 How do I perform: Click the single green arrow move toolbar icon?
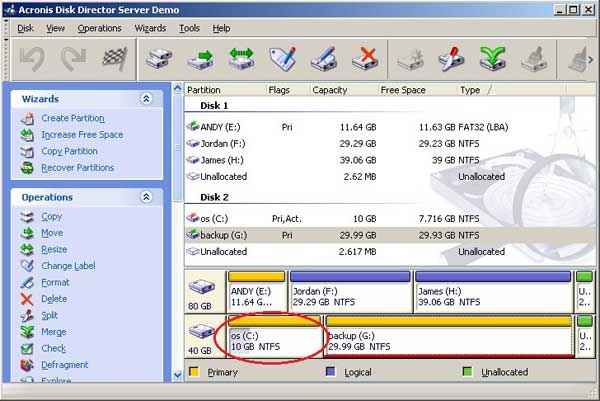[199, 58]
